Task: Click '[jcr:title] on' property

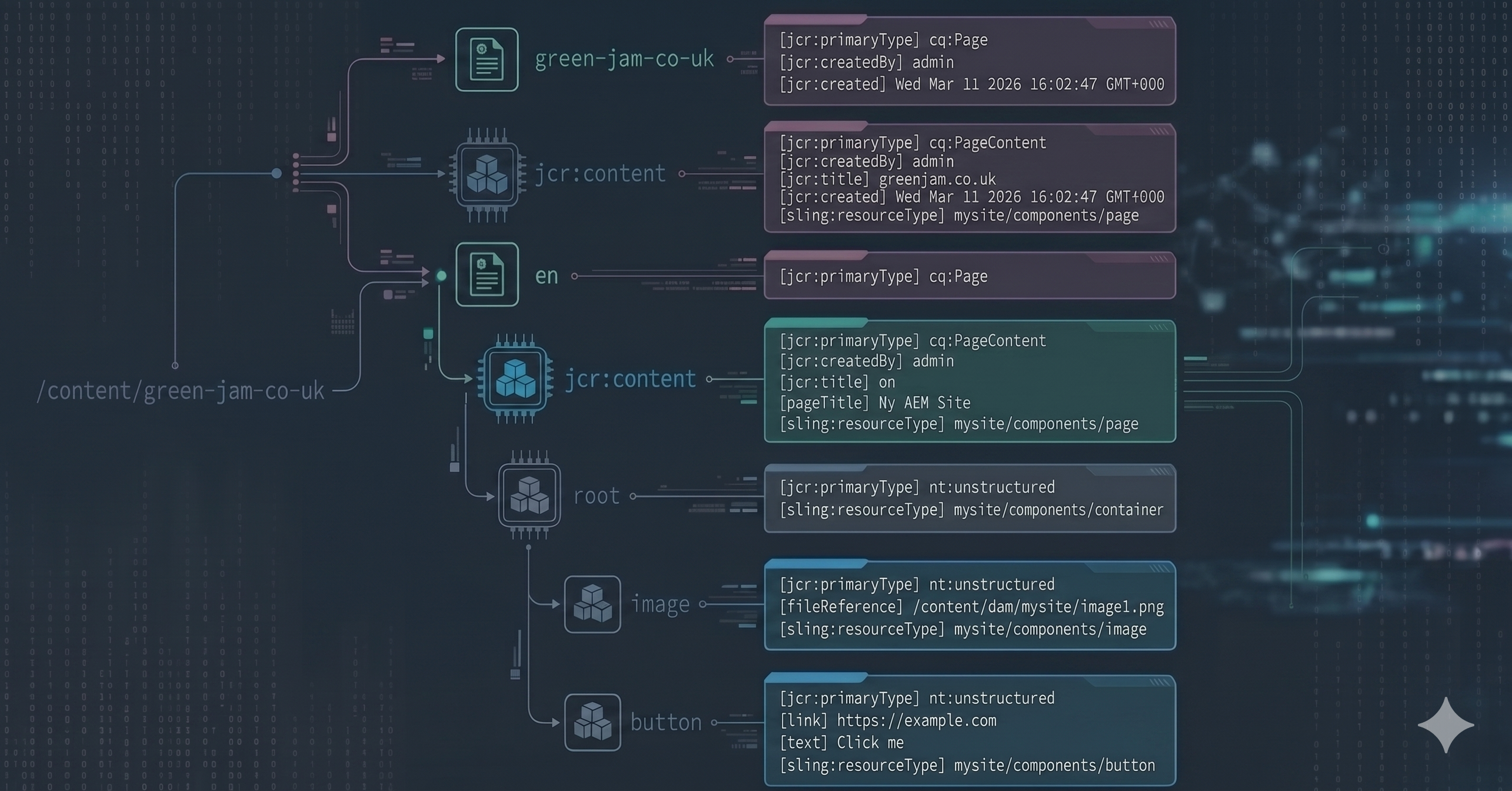Action: point(837,383)
